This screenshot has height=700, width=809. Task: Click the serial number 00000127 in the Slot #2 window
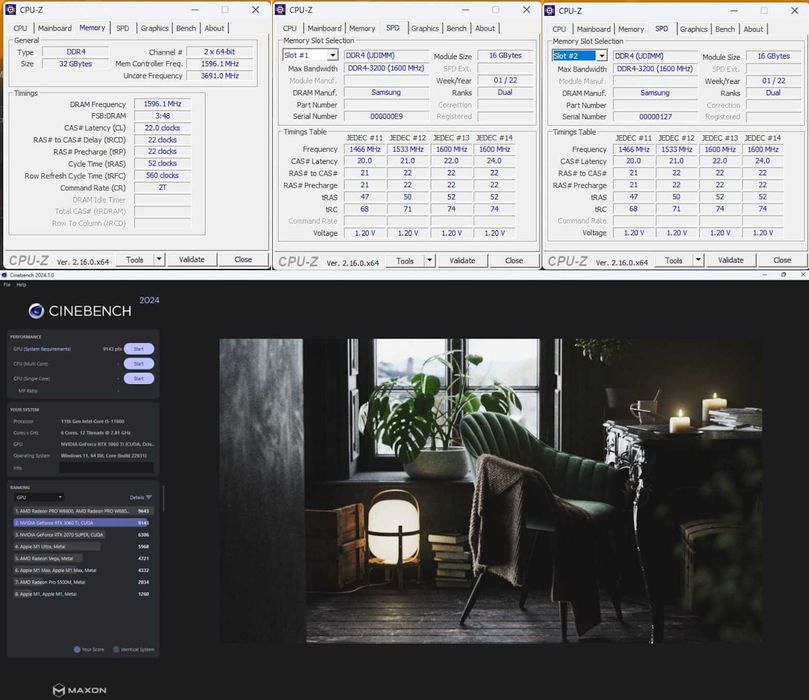(x=655, y=117)
